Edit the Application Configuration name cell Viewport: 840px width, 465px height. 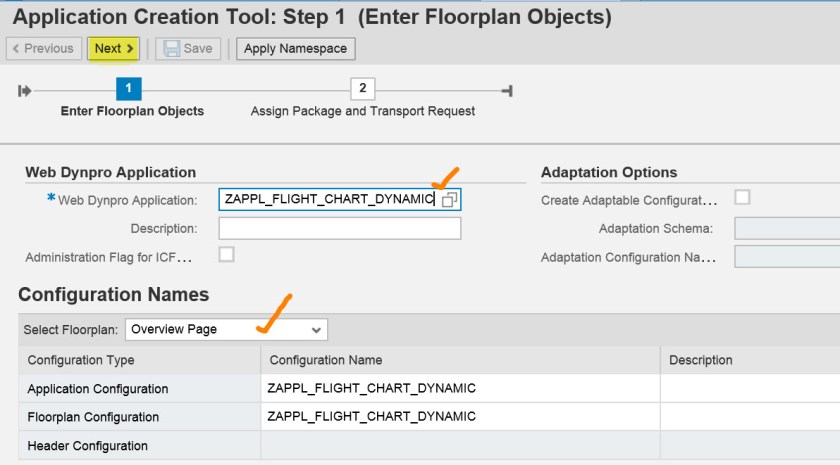459,388
